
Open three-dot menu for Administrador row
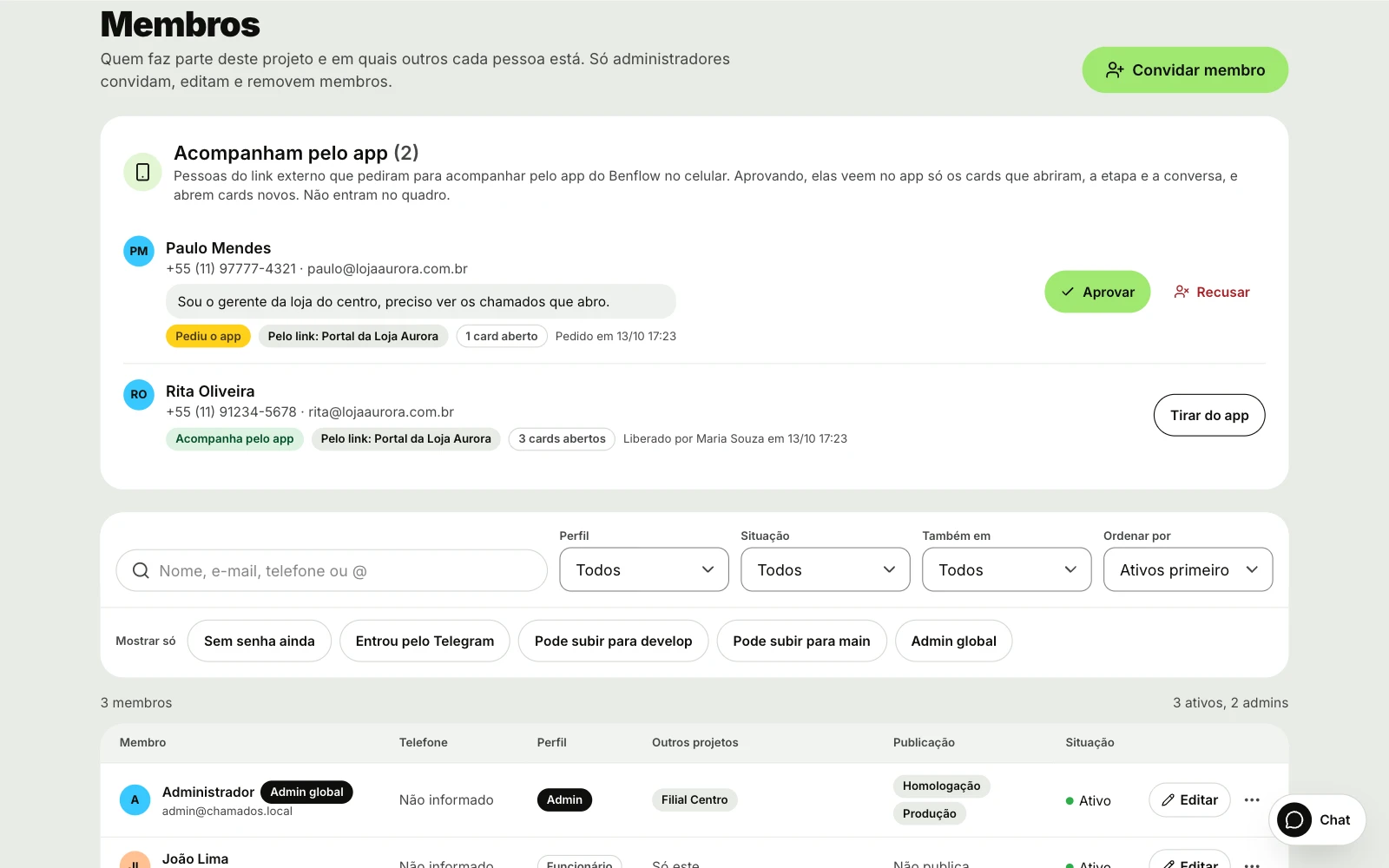[1252, 799]
